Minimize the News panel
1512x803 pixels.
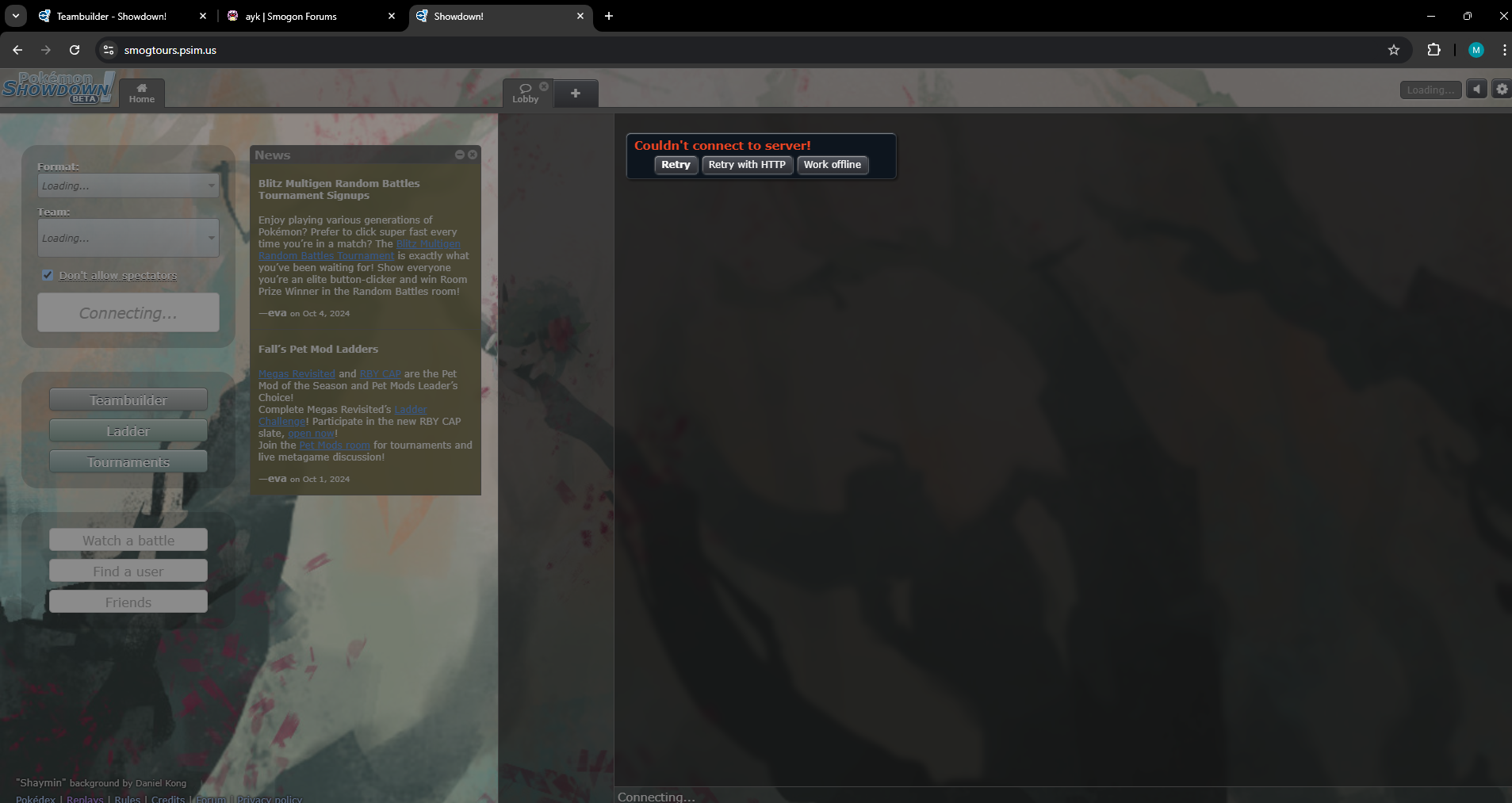(460, 155)
